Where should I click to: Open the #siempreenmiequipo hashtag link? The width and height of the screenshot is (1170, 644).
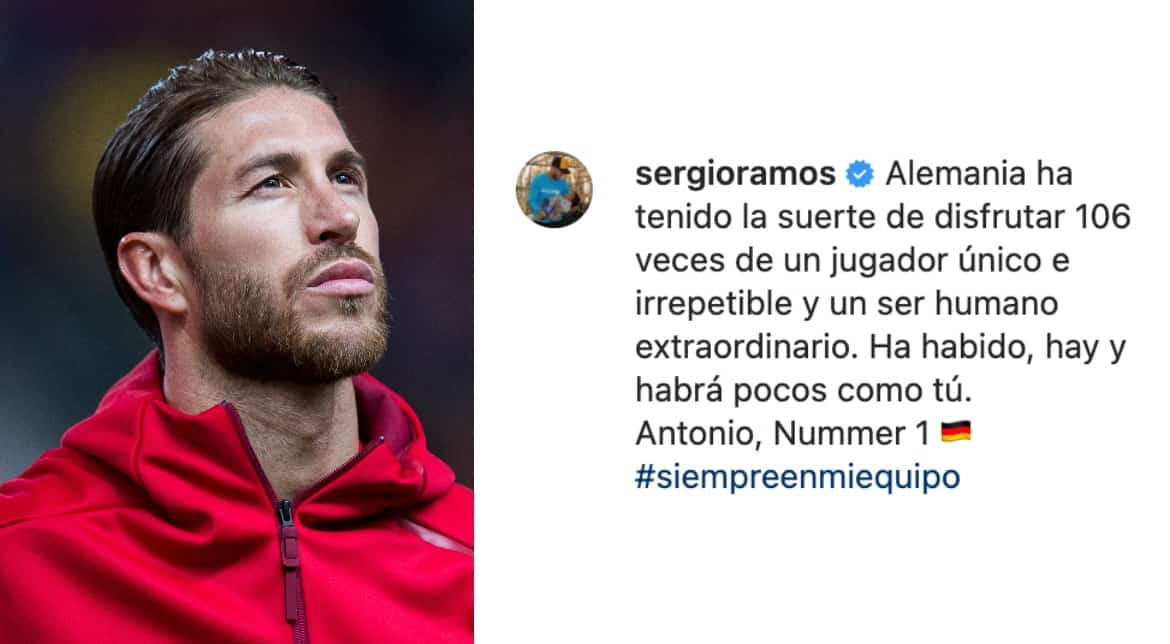(x=798, y=477)
